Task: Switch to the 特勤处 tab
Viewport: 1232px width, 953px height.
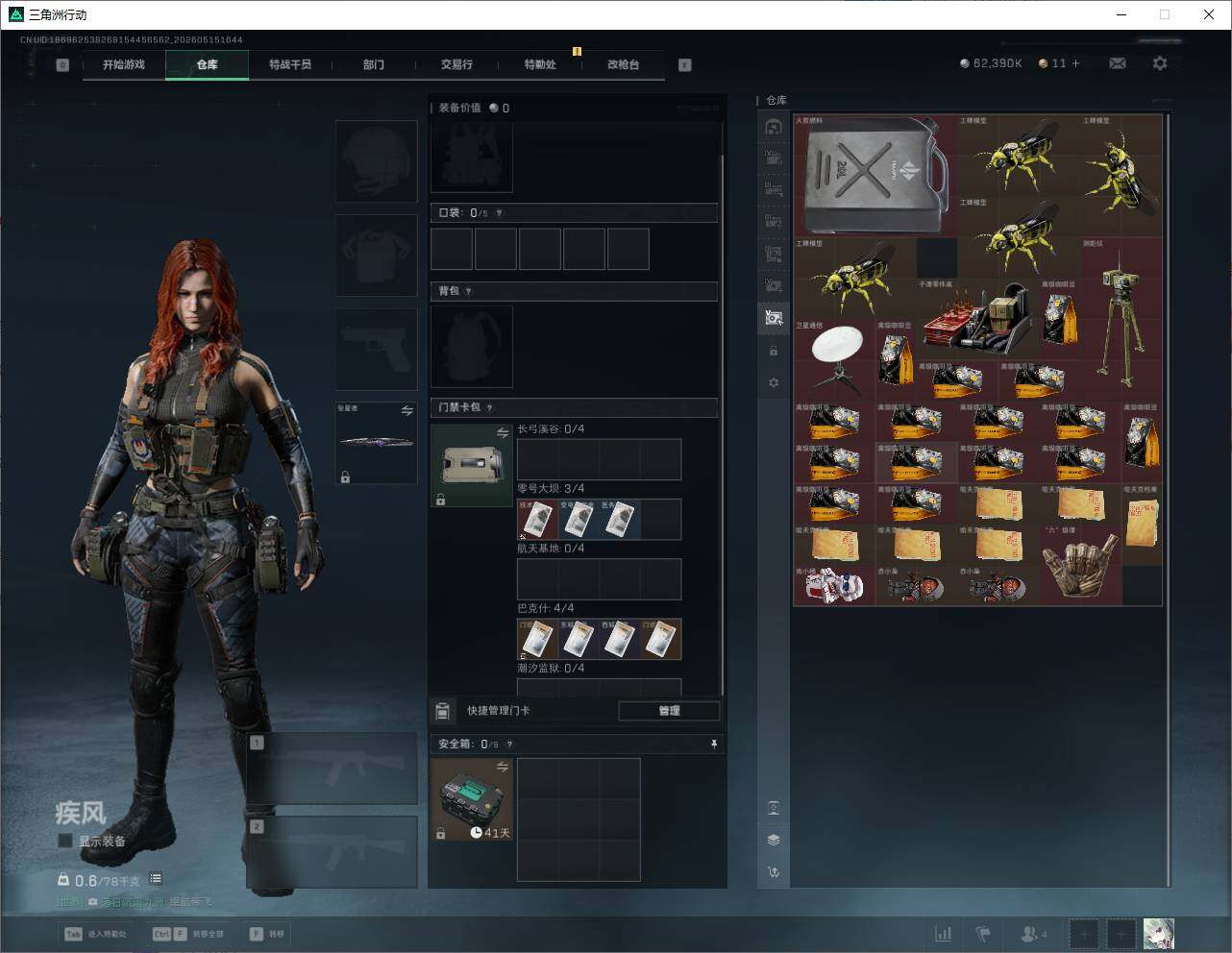Action: 540,64
